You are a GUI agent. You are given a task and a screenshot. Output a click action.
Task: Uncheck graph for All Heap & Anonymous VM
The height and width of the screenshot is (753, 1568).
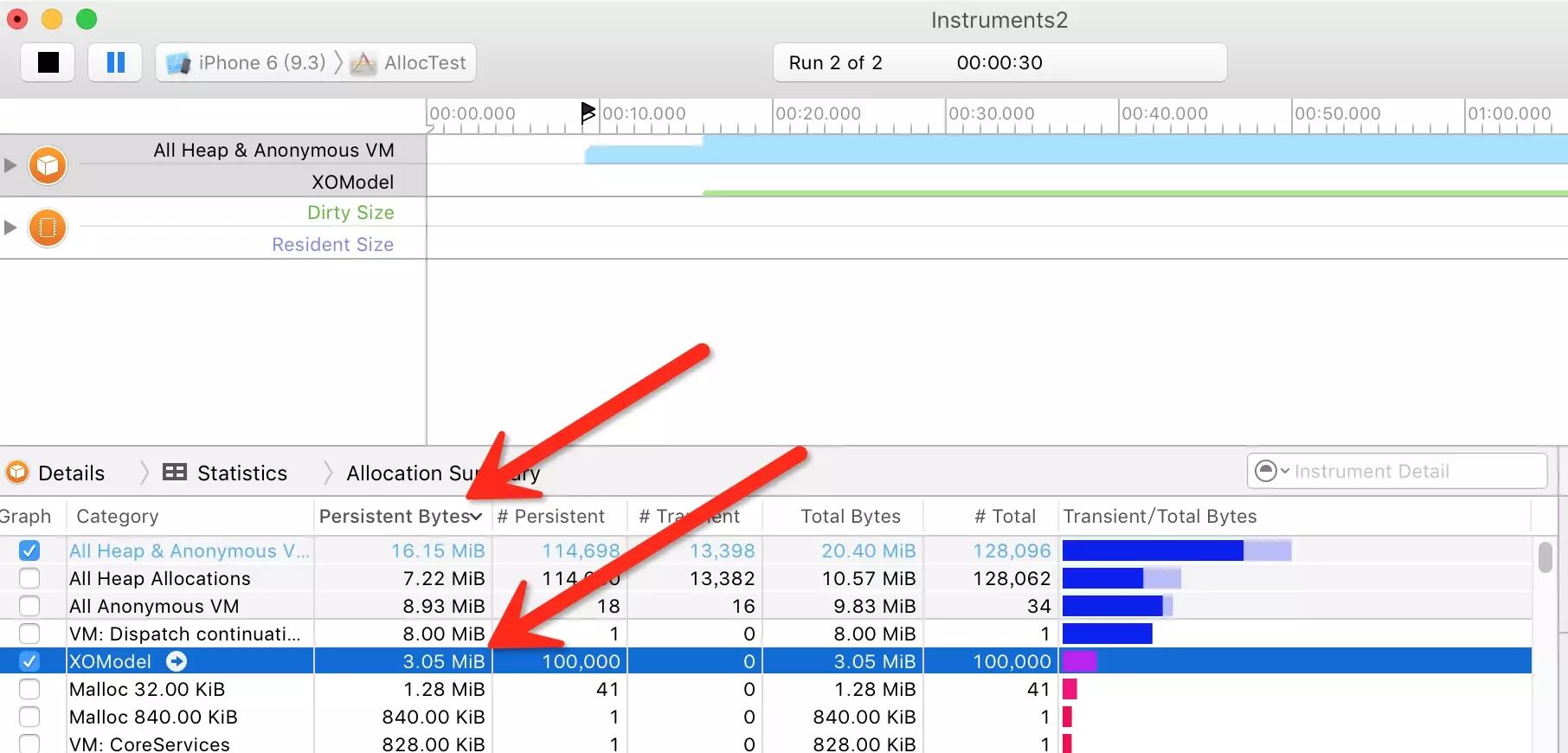29,550
